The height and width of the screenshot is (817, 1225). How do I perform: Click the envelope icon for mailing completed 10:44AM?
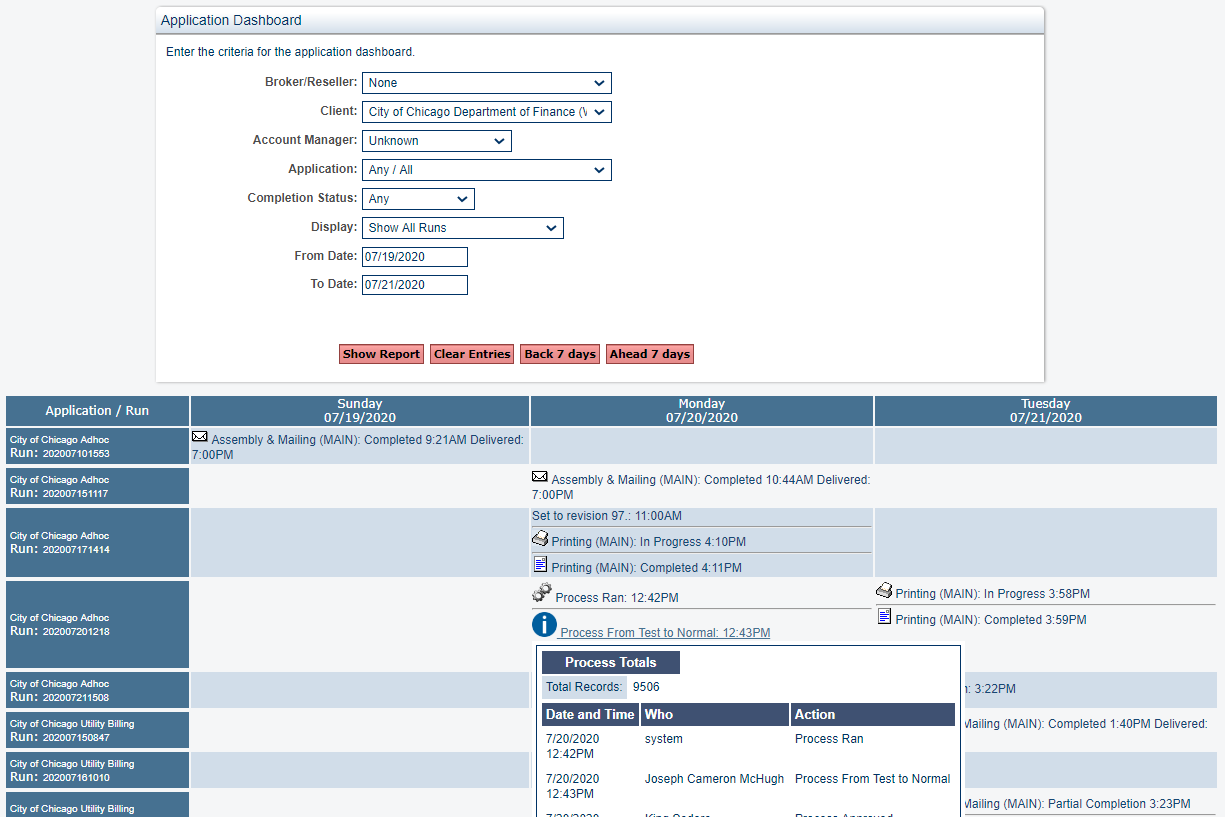[x=540, y=477]
